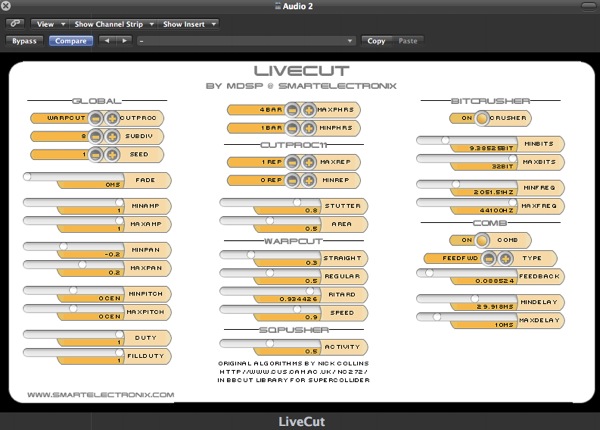
Task: Click the AREA slider handle
Action: click(270, 221)
